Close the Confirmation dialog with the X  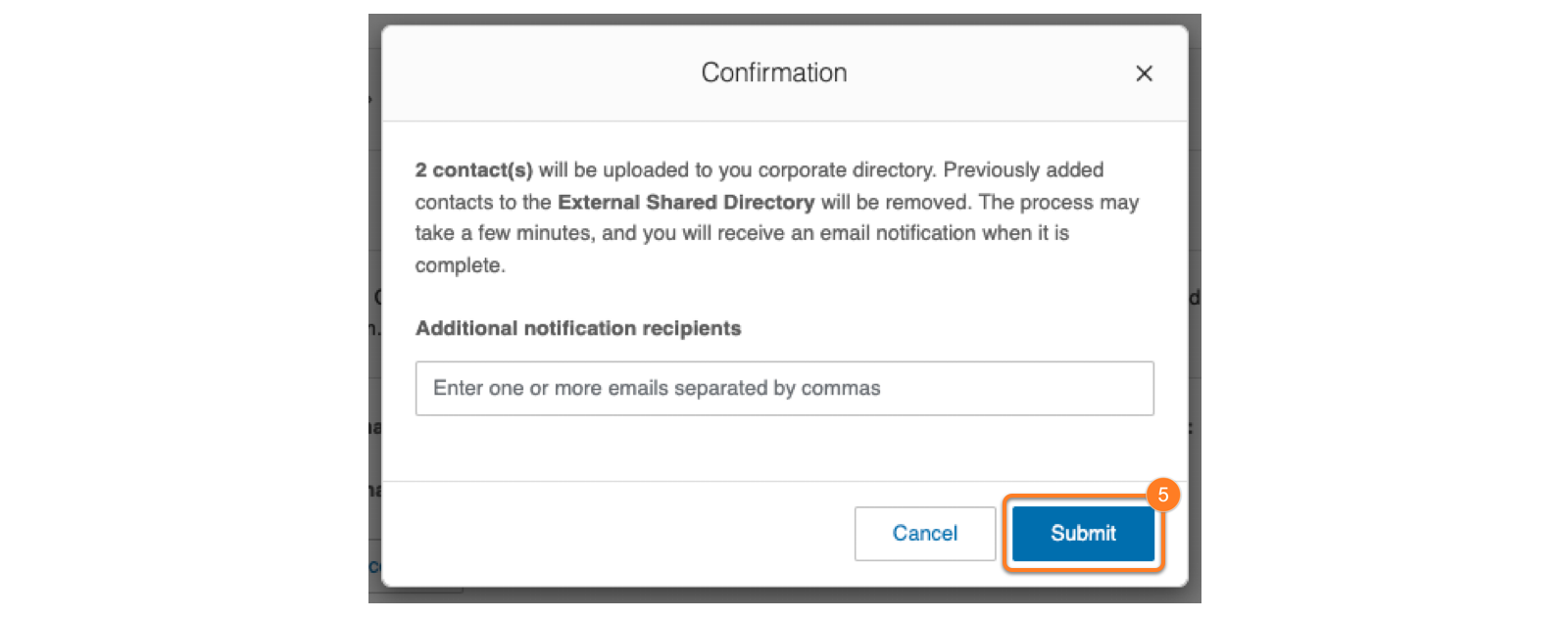1143,73
